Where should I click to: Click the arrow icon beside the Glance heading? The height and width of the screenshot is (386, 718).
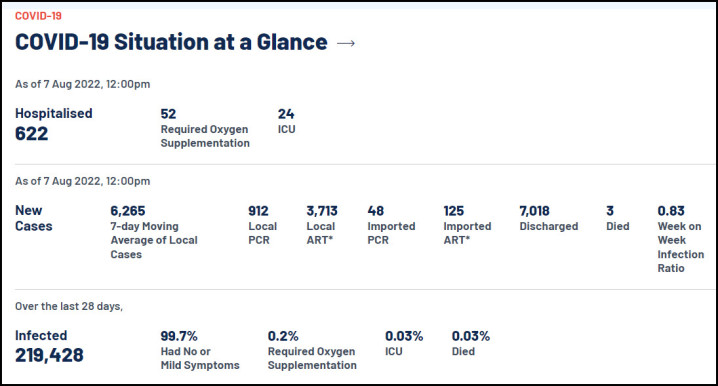(x=346, y=43)
